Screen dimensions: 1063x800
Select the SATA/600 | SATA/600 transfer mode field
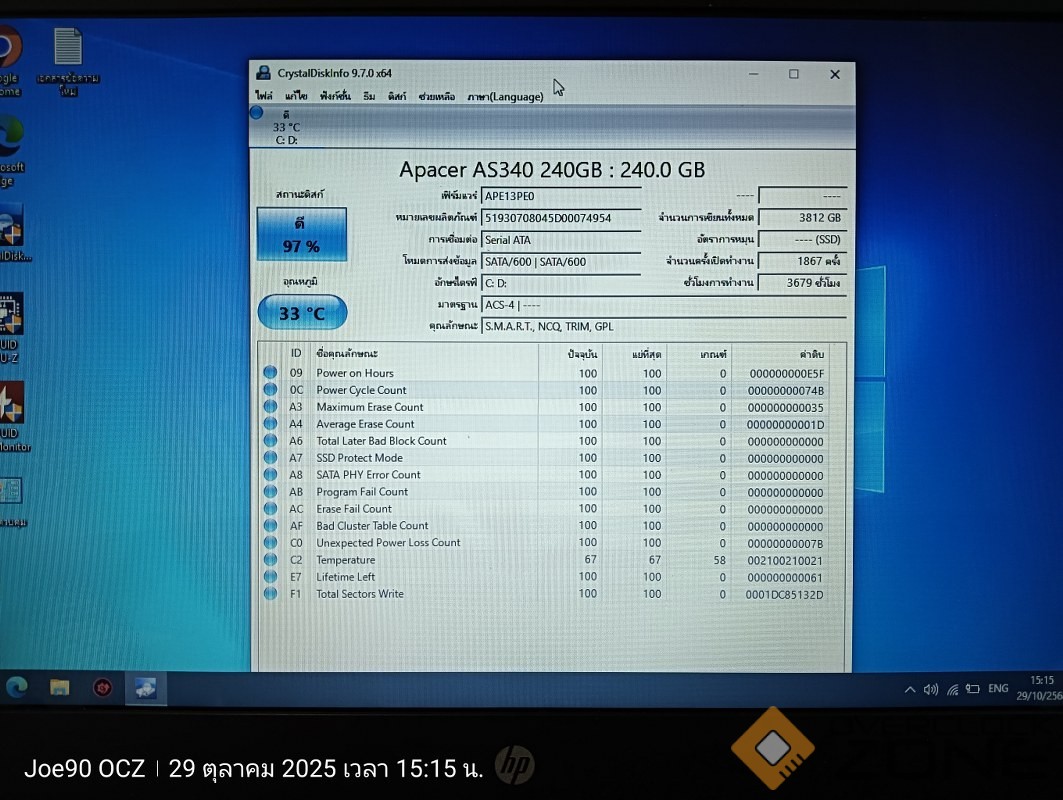(x=561, y=261)
